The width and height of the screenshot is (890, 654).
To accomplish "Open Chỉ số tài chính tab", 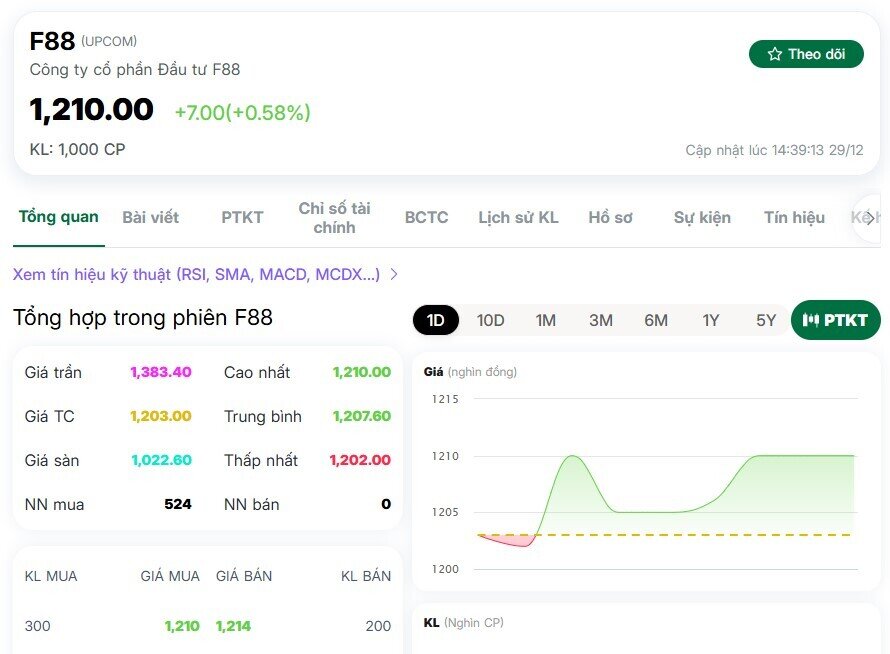I will coord(334,217).
